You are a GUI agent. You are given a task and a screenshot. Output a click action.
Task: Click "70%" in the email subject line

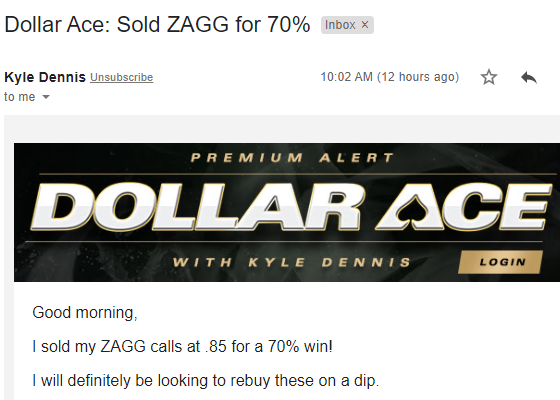point(289,25)
